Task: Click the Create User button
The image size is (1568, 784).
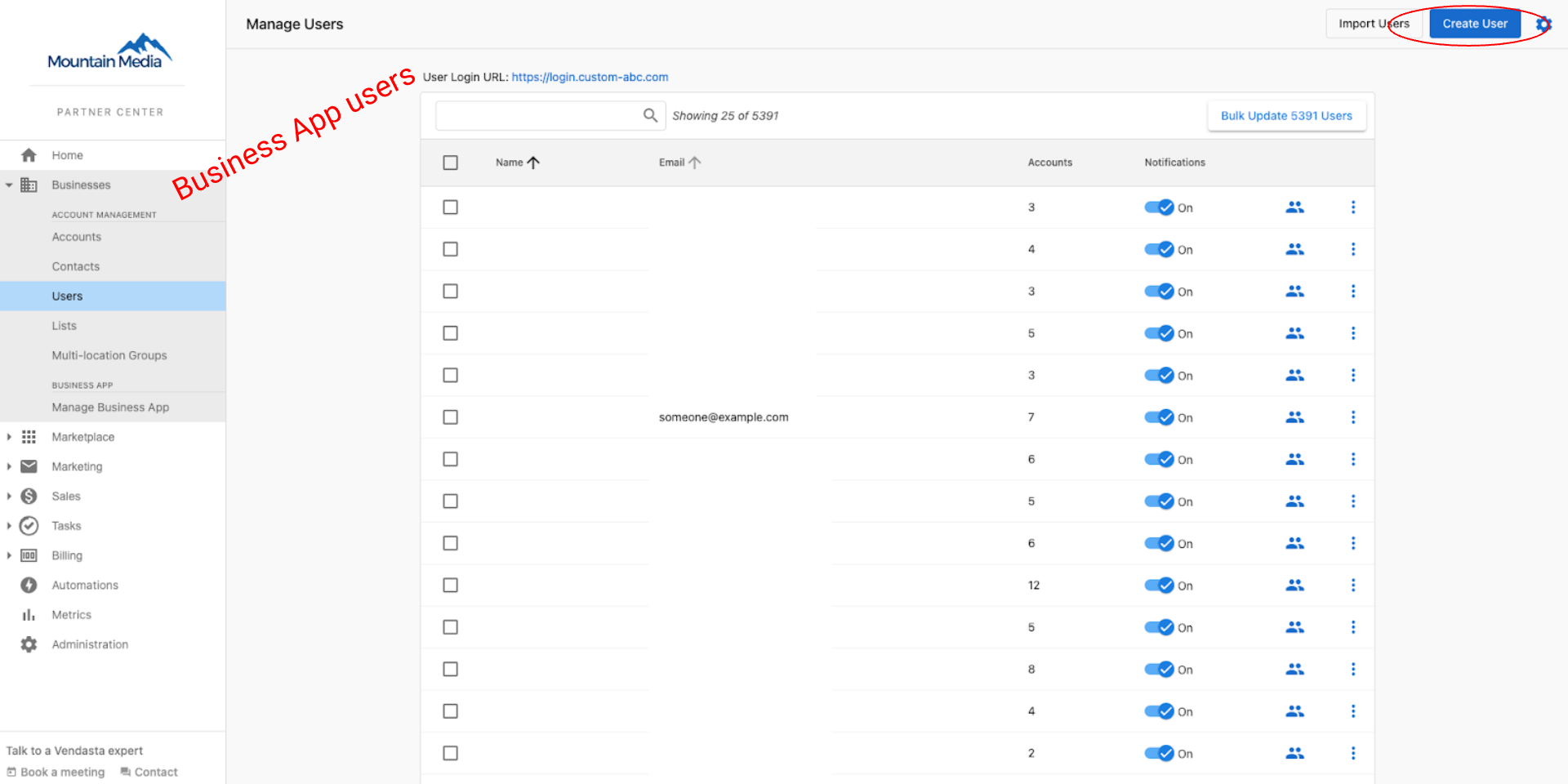Action: pos(1475,24)
